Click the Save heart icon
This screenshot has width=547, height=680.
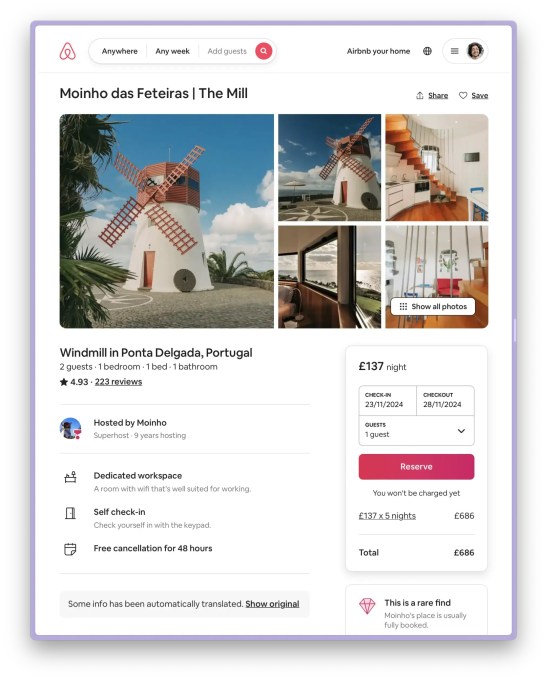[463, 95]
